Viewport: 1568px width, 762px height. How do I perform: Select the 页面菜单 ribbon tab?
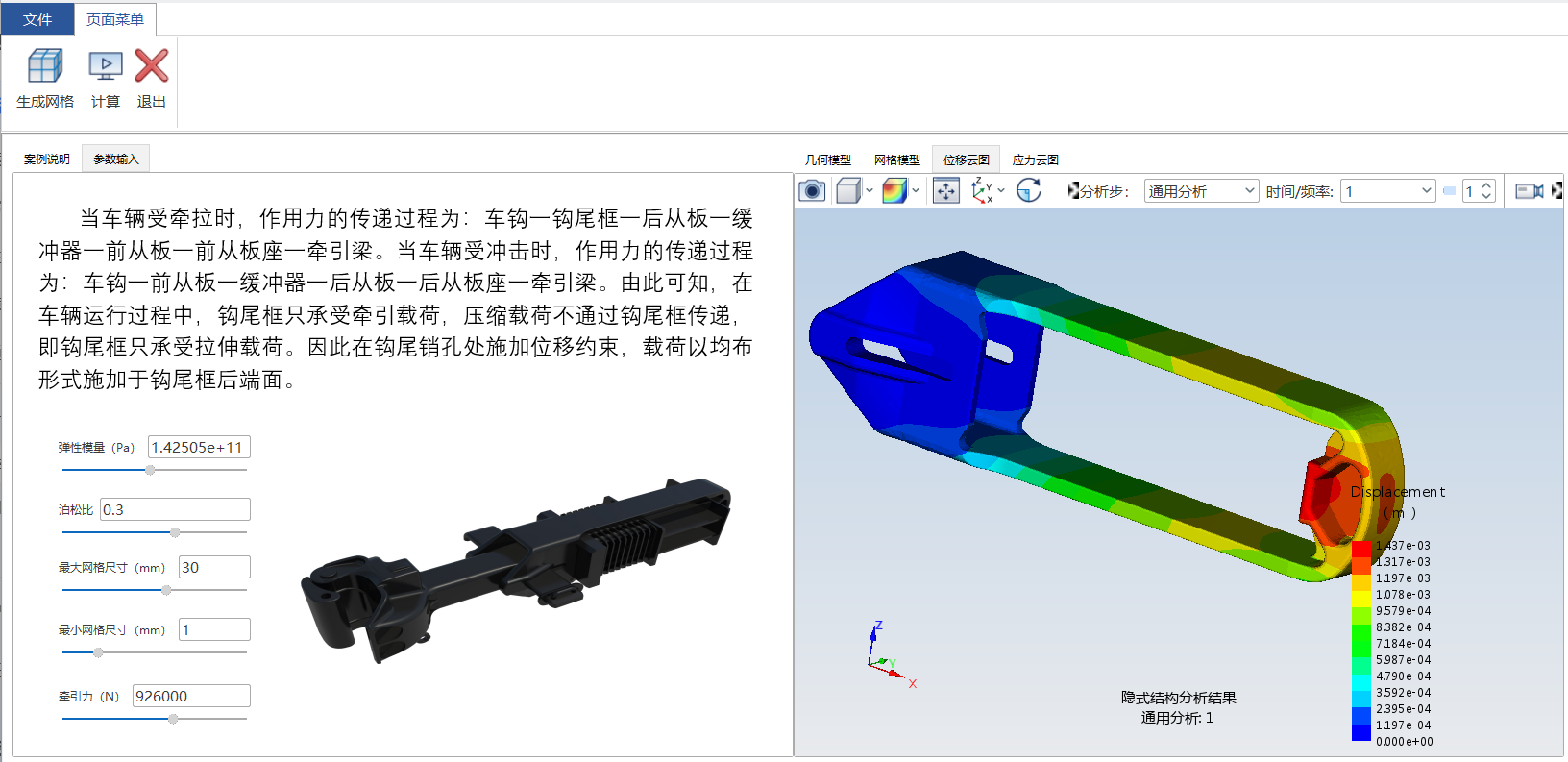(x=115, y=19)
